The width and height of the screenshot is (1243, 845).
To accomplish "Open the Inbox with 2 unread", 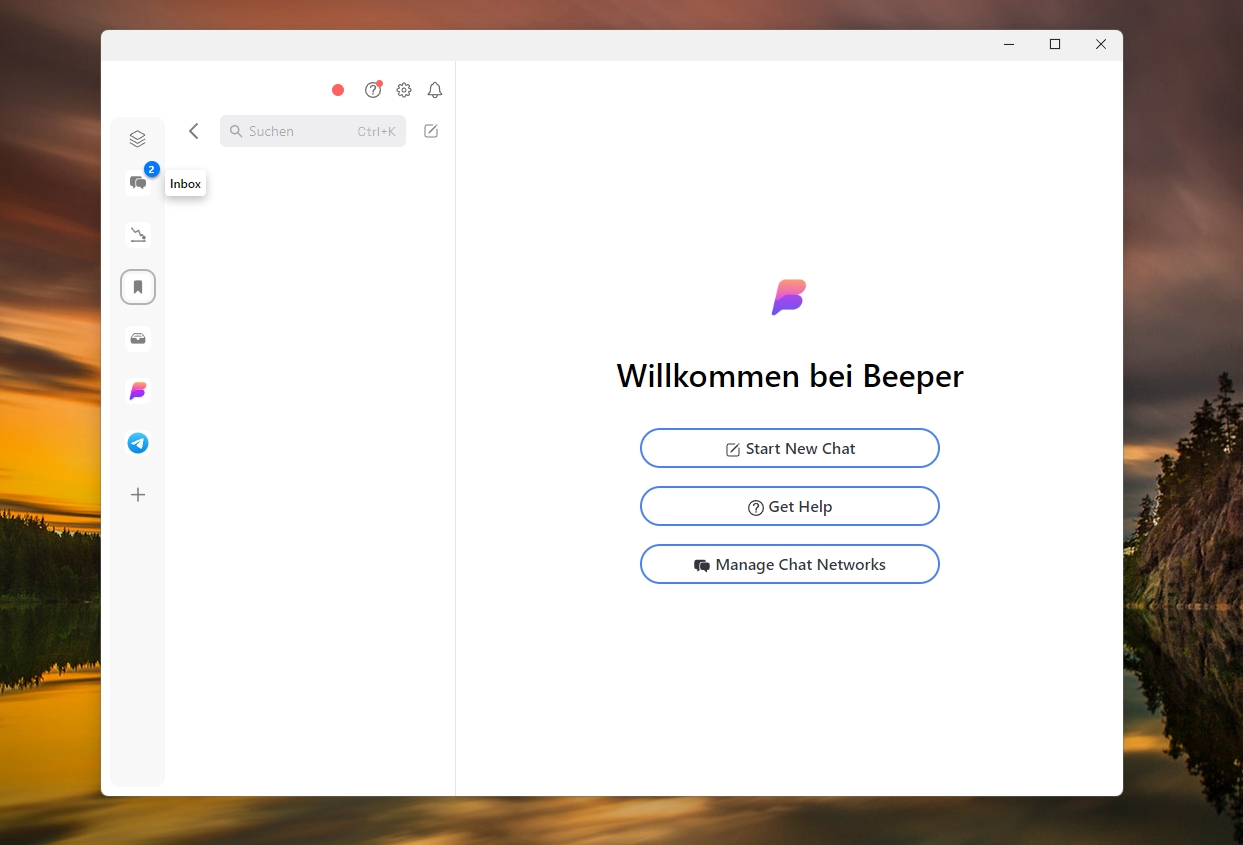I will pyautogui.click(x=138, y=183).
